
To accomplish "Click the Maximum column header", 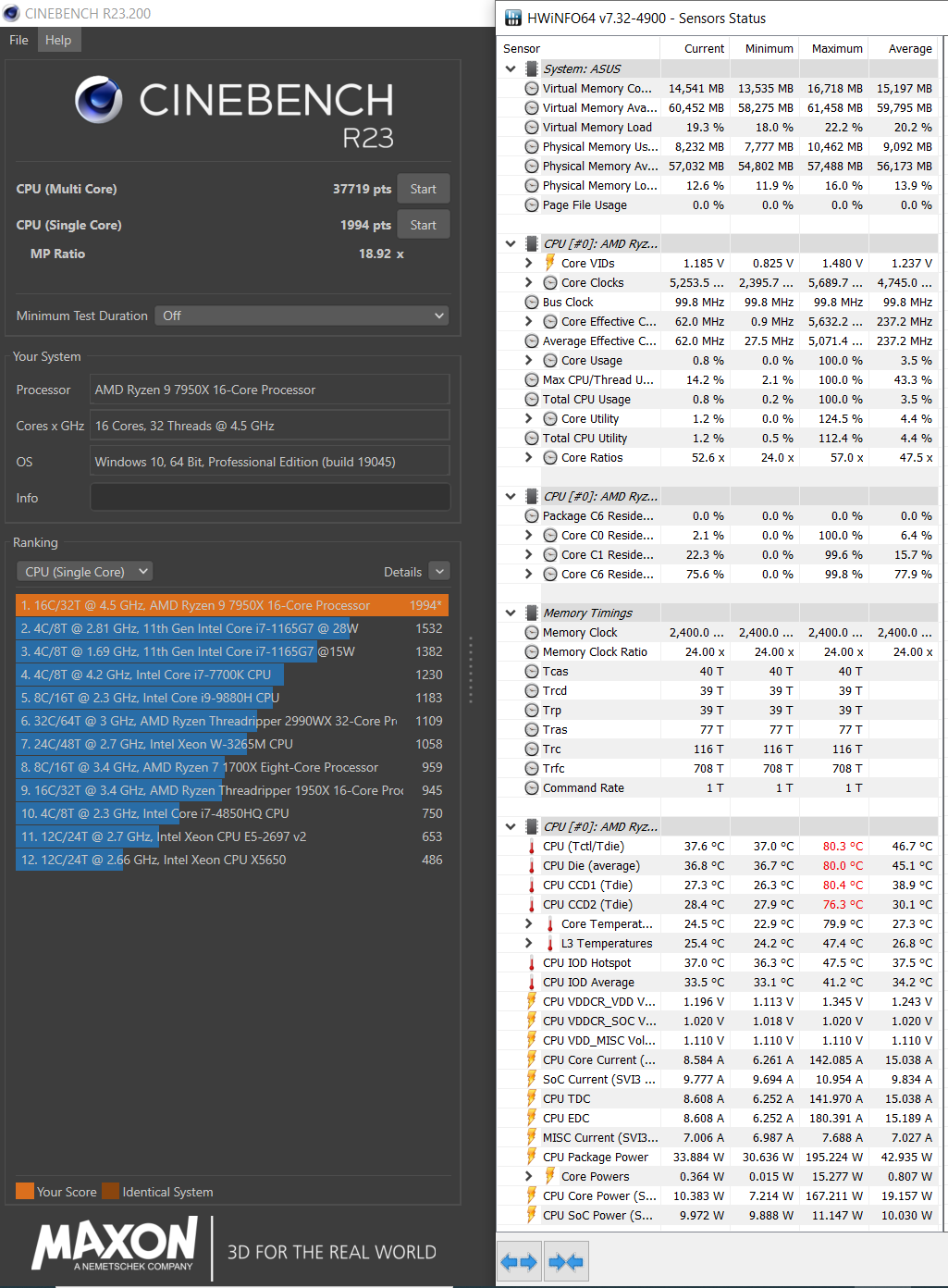I will click(x=834, y=48).
